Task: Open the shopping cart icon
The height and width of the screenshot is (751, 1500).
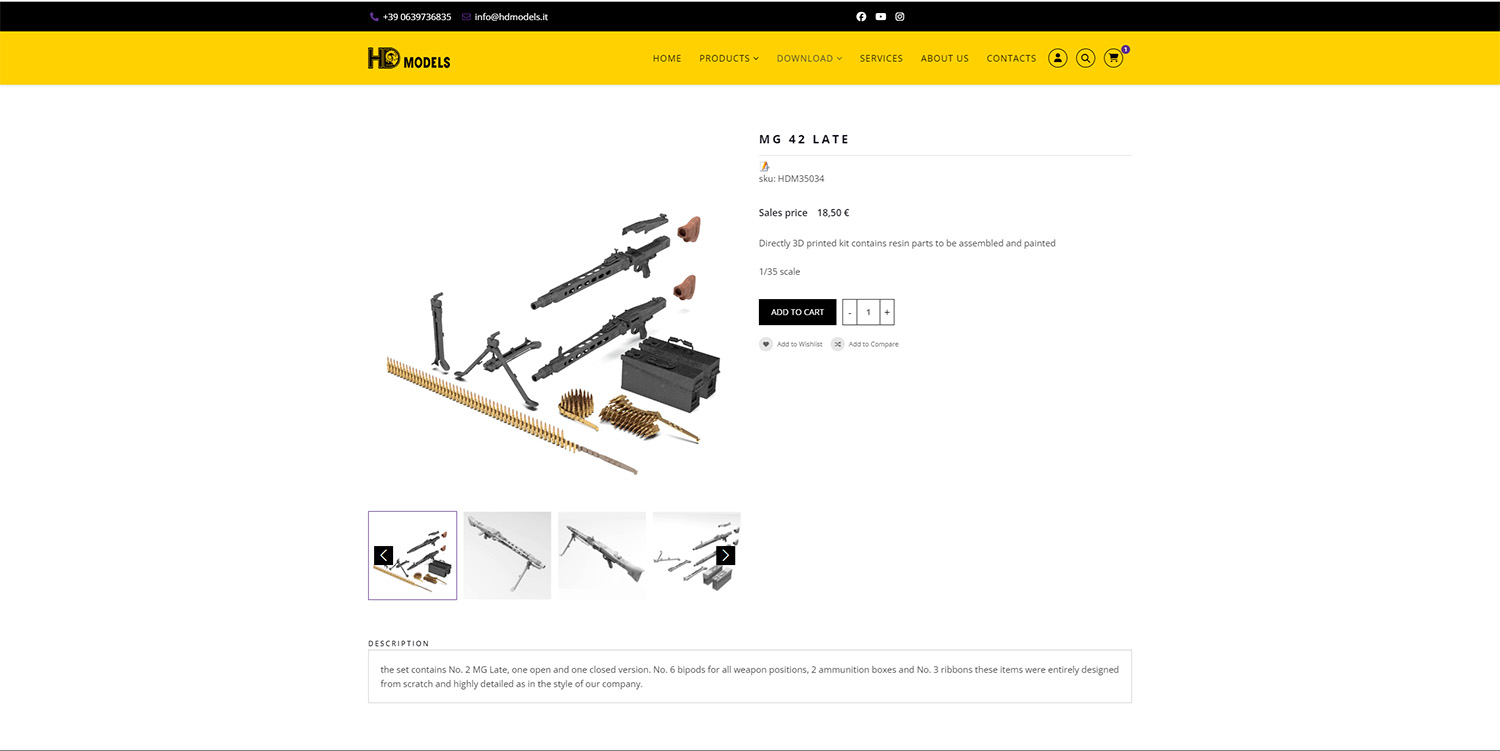Action: click(x=1113, y=58)
